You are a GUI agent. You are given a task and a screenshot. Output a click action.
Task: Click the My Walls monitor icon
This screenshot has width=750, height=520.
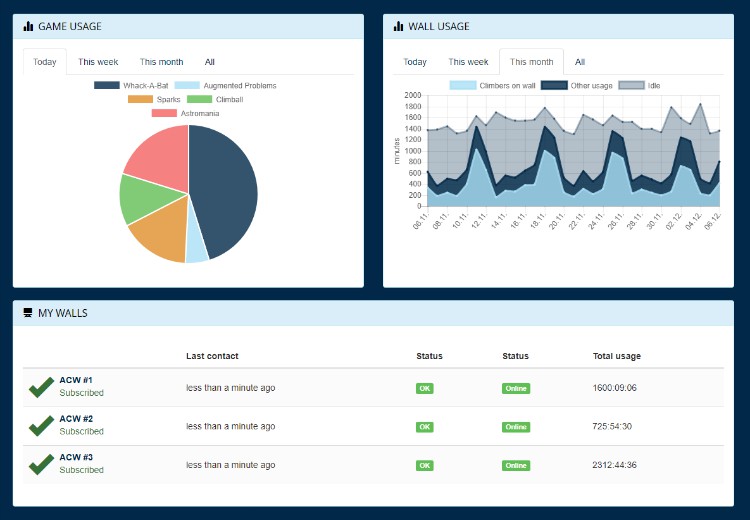(x=28, y=313)
